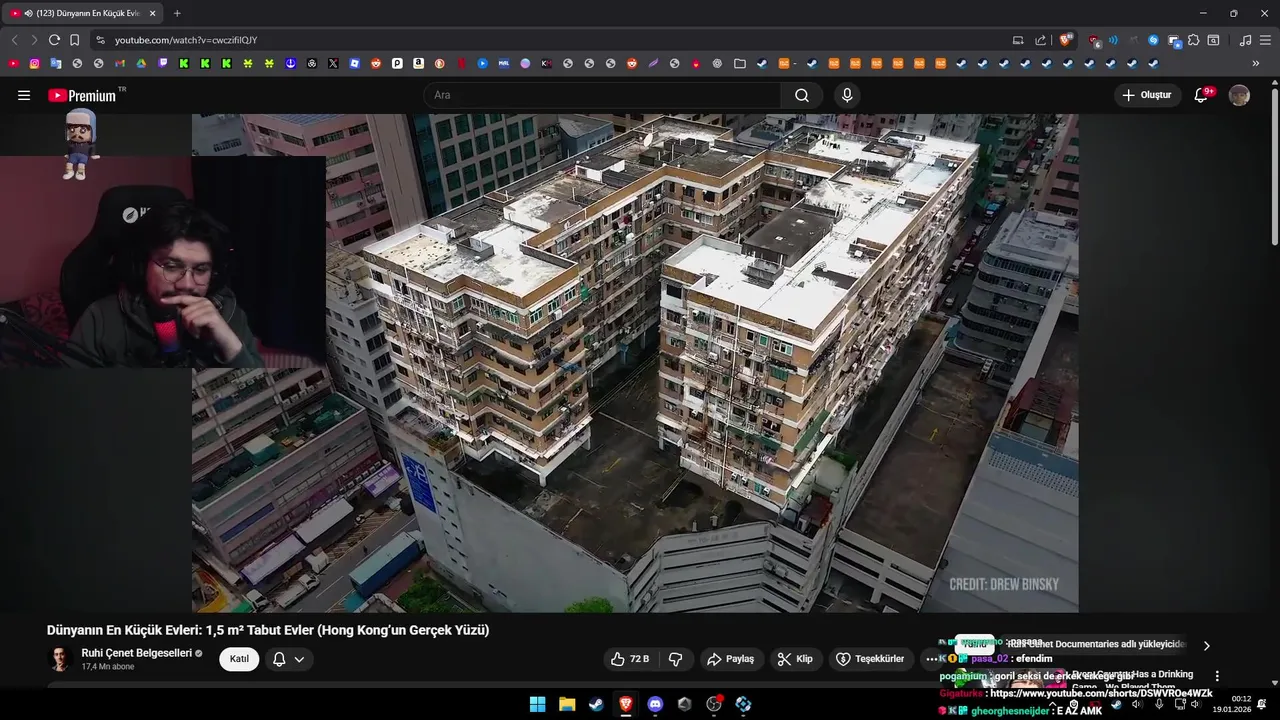Click the address bar URL
The height and width of the screenshot is (720, 1280).
[186, 40]
